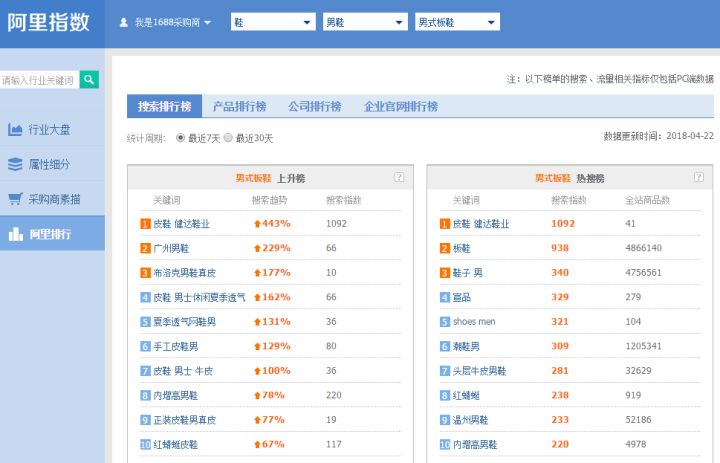Click the 行业大盘 chart icon

click(x=15, y=130)
